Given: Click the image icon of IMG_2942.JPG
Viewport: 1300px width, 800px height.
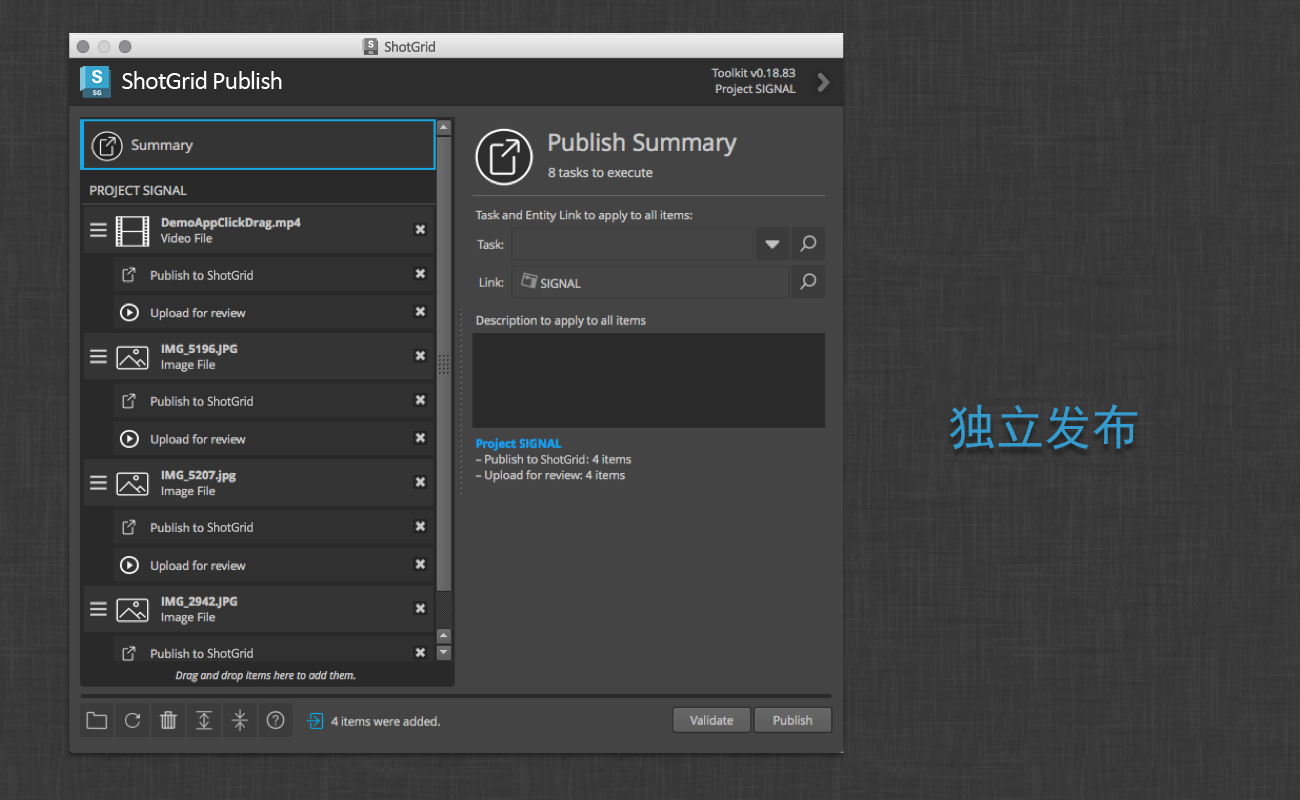Looking at the screenshot, I should pos(132,609).
